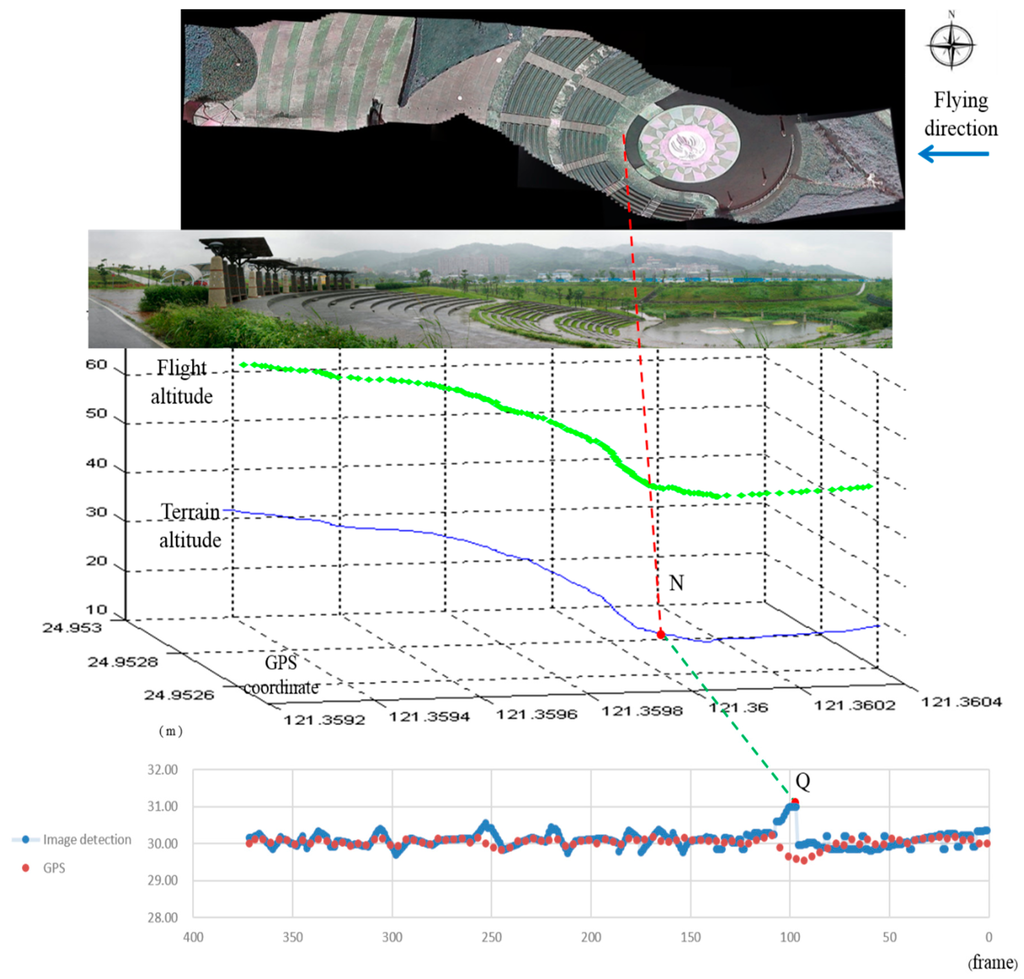This screenshot has width=1024, height=979.
Task: Open the panoramic amphitheater photo
Action: point(490,288)
